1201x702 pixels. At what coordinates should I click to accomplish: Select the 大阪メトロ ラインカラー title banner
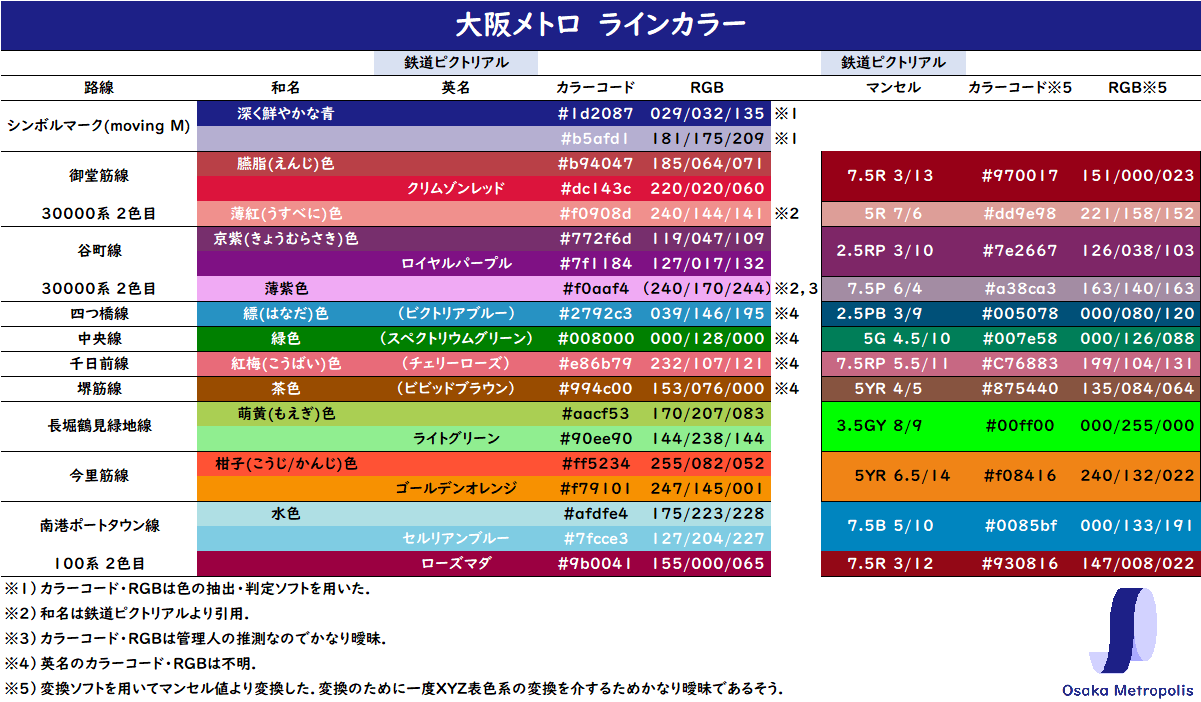click(600, 25)
